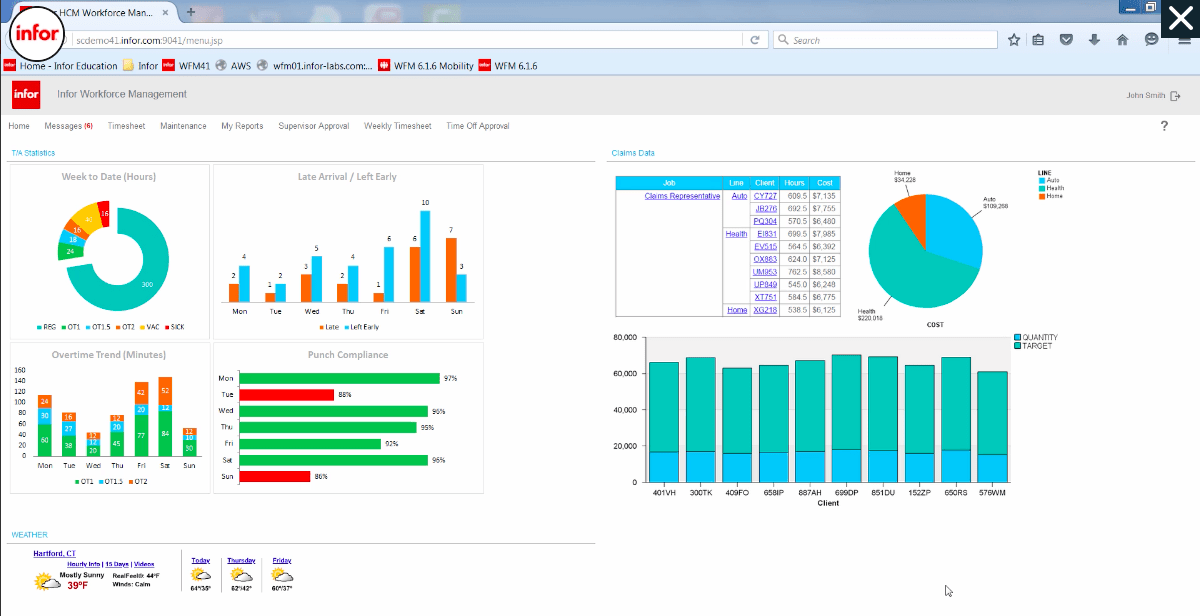Click the Firefox feedback smiley icon
The height and width of the screenshot is (616, 1200).
[x=1151, y=38]
